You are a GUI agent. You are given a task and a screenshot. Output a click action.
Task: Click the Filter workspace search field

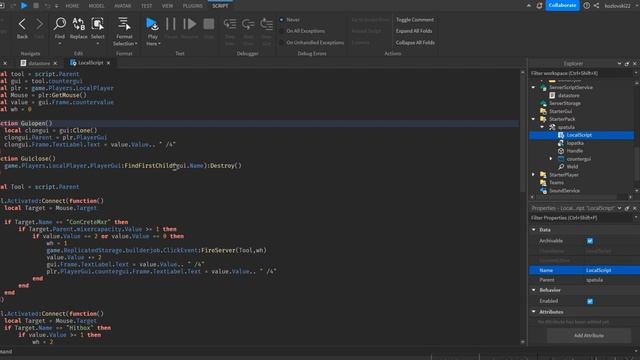(x=582, y=73)
